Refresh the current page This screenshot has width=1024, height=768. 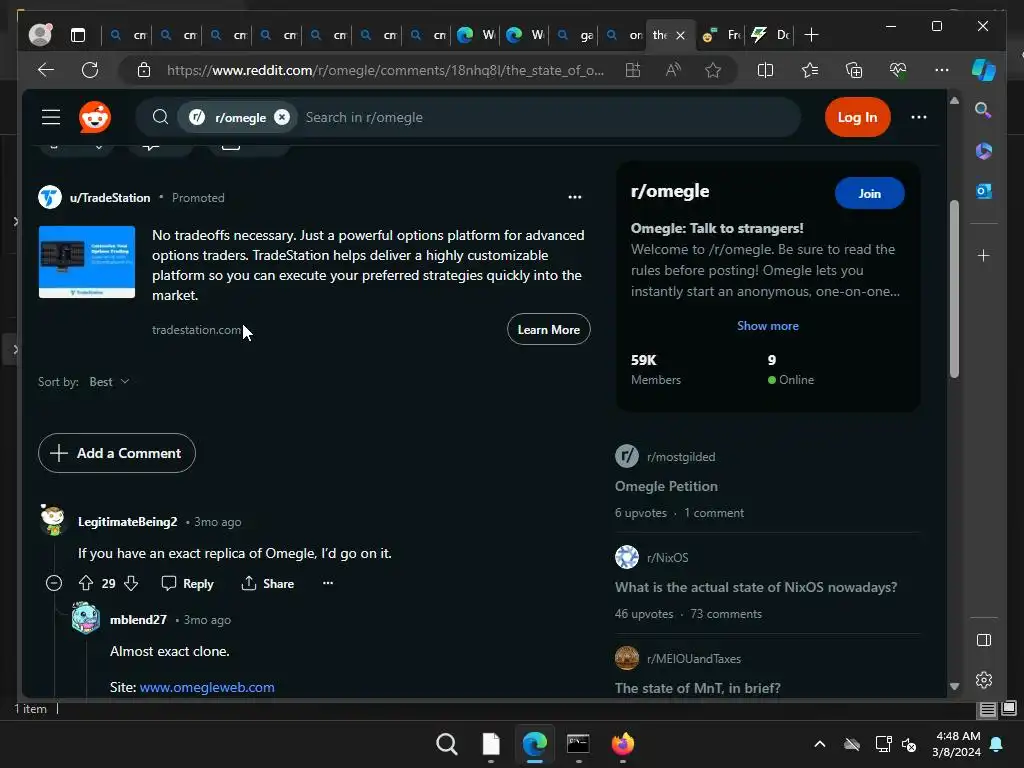tap(90, 70)
